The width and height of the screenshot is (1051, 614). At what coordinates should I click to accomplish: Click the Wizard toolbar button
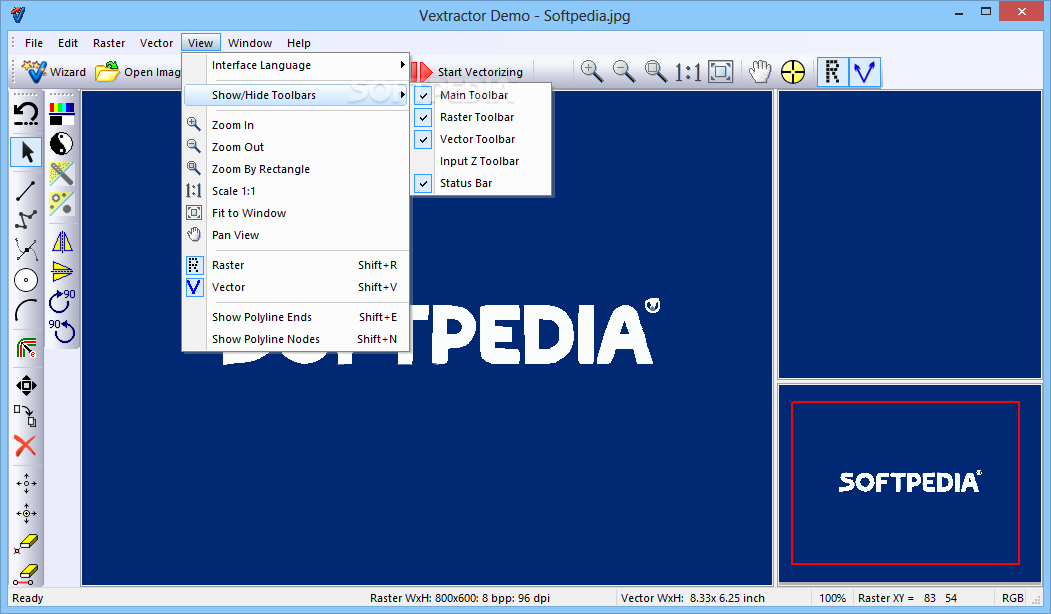(54, 72)
